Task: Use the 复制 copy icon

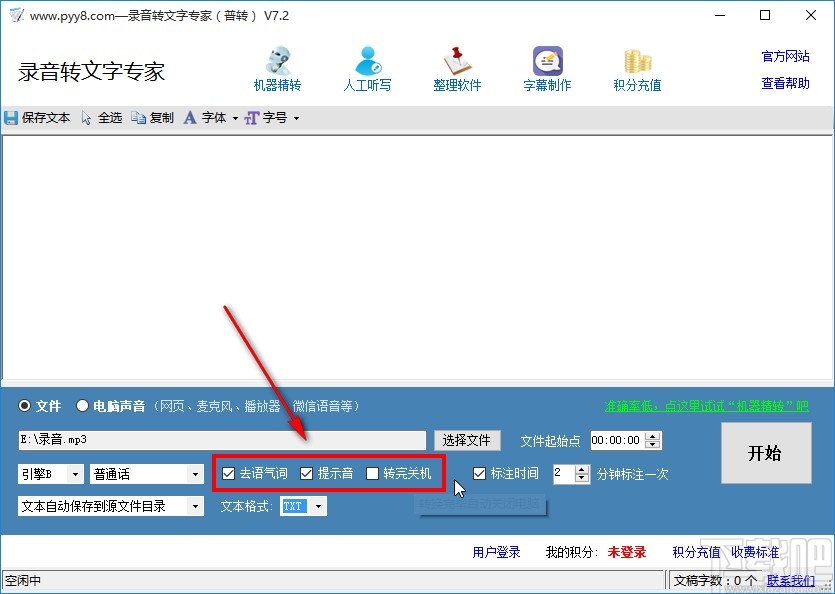Action: (x=152, y=117)
